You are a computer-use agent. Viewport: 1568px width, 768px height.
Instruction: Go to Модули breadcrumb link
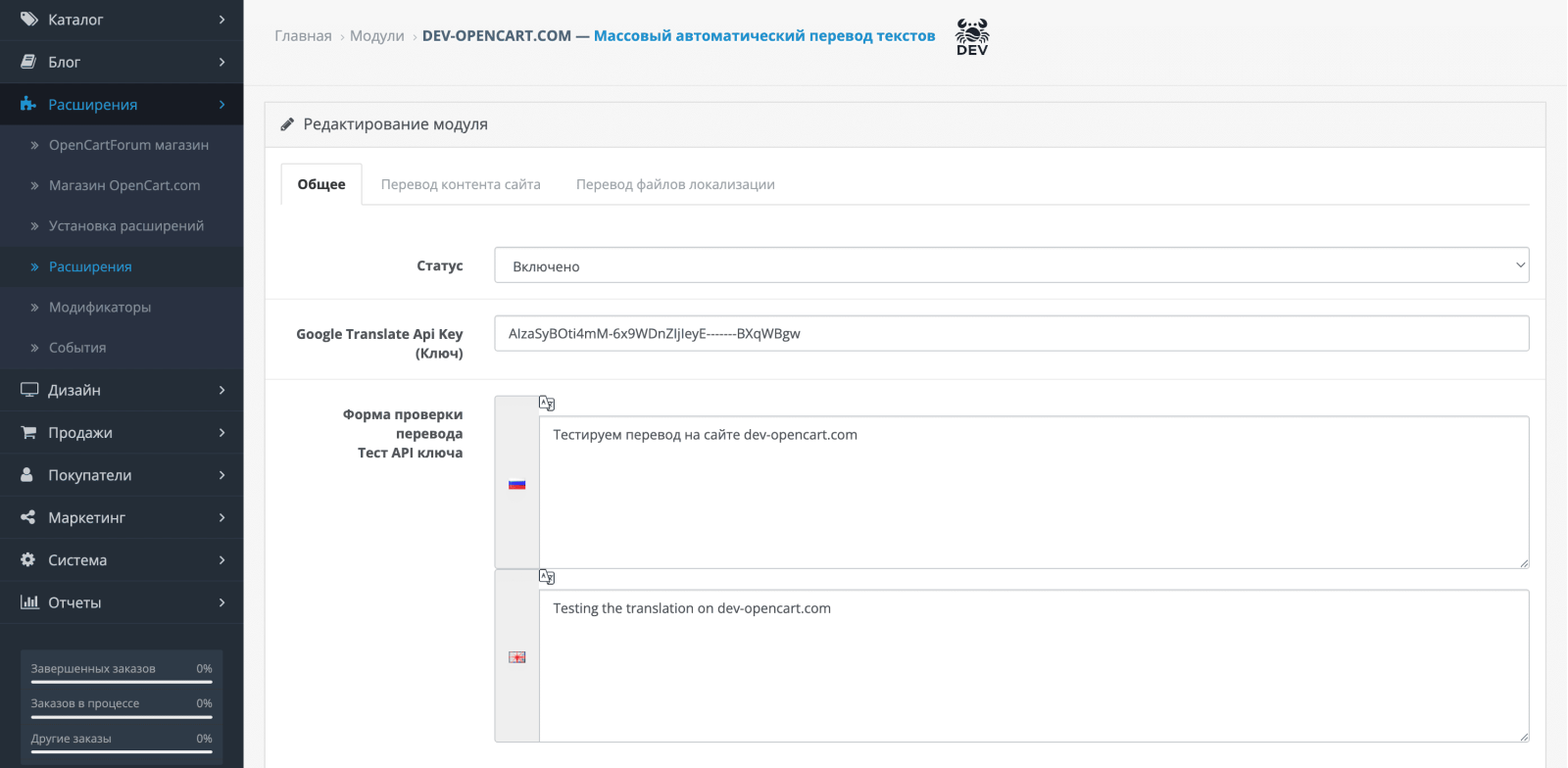(377, 36)
